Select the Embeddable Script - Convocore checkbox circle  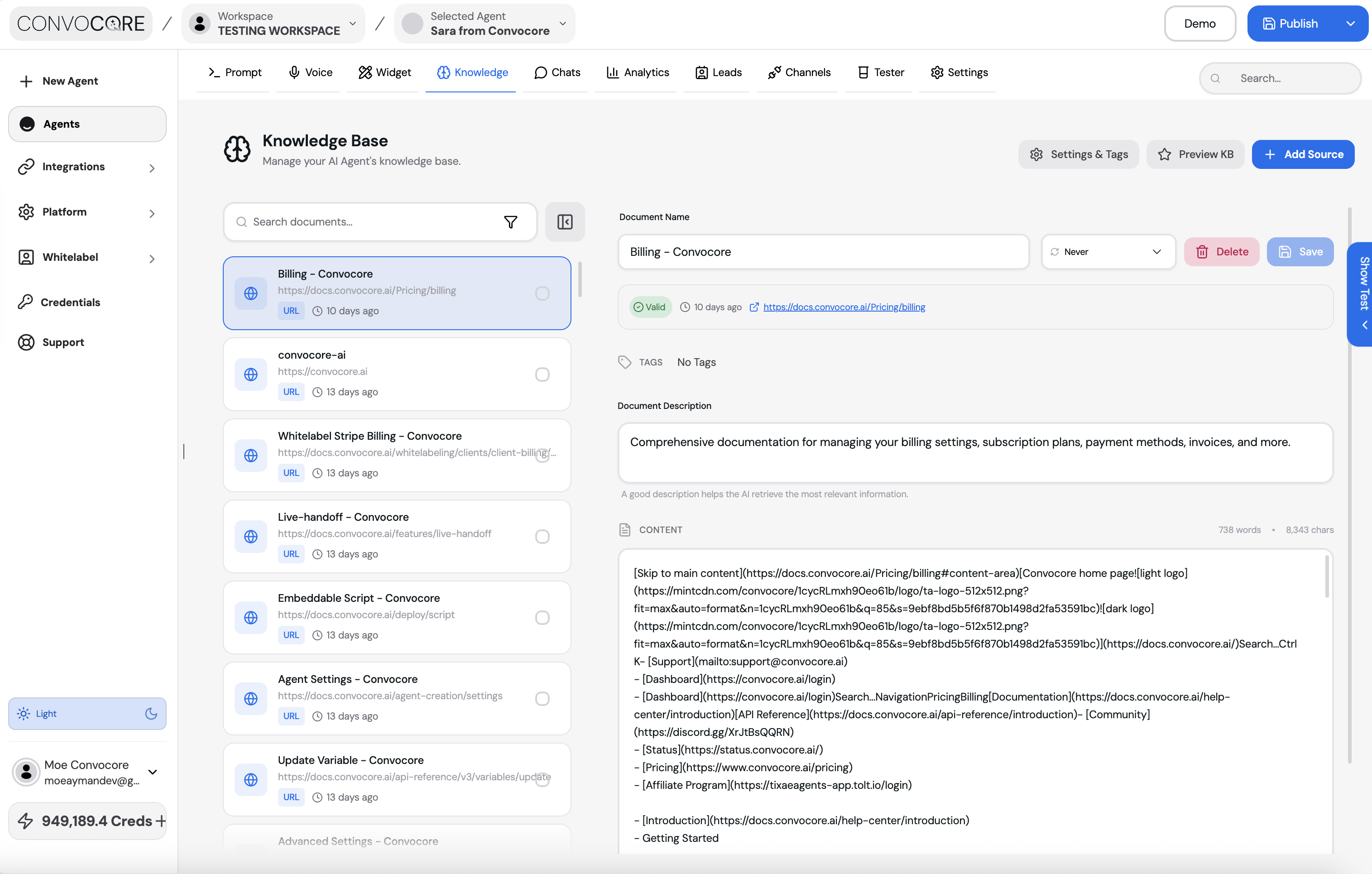(542, 618)
